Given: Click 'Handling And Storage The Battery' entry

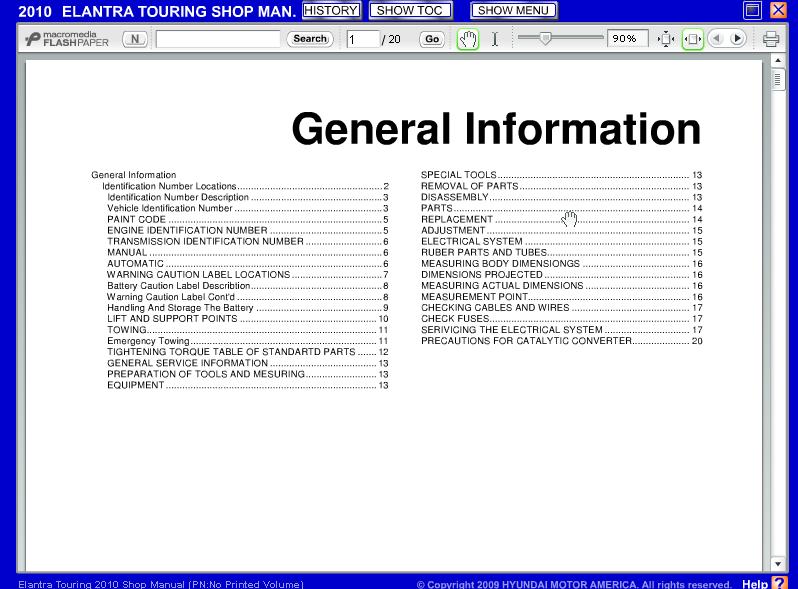Looking at the screenshot, I should [247, 308].
